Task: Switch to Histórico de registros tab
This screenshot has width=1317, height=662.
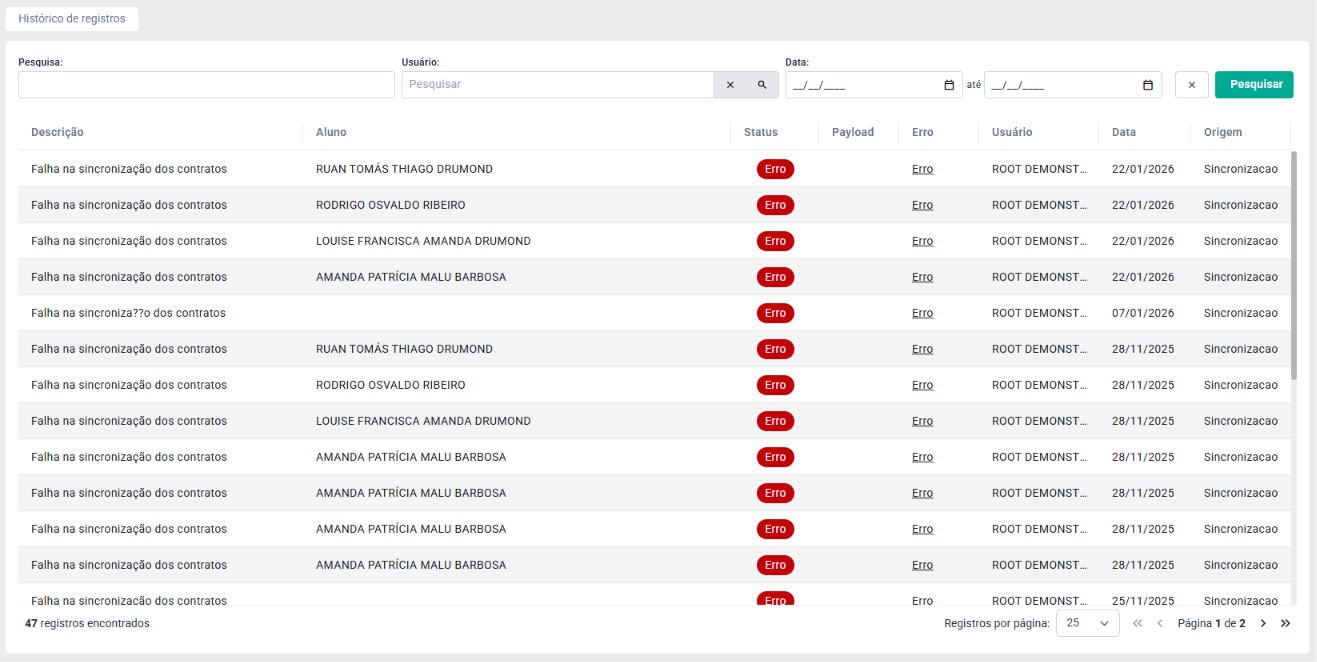Action: [x=72, y=19]
